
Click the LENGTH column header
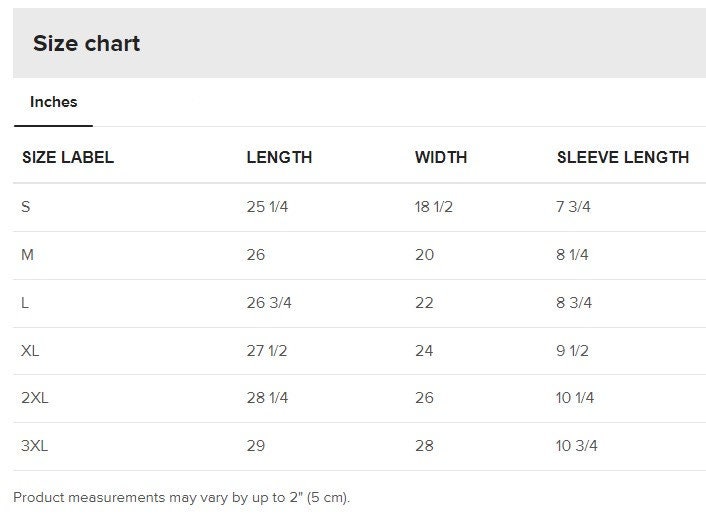279,157
